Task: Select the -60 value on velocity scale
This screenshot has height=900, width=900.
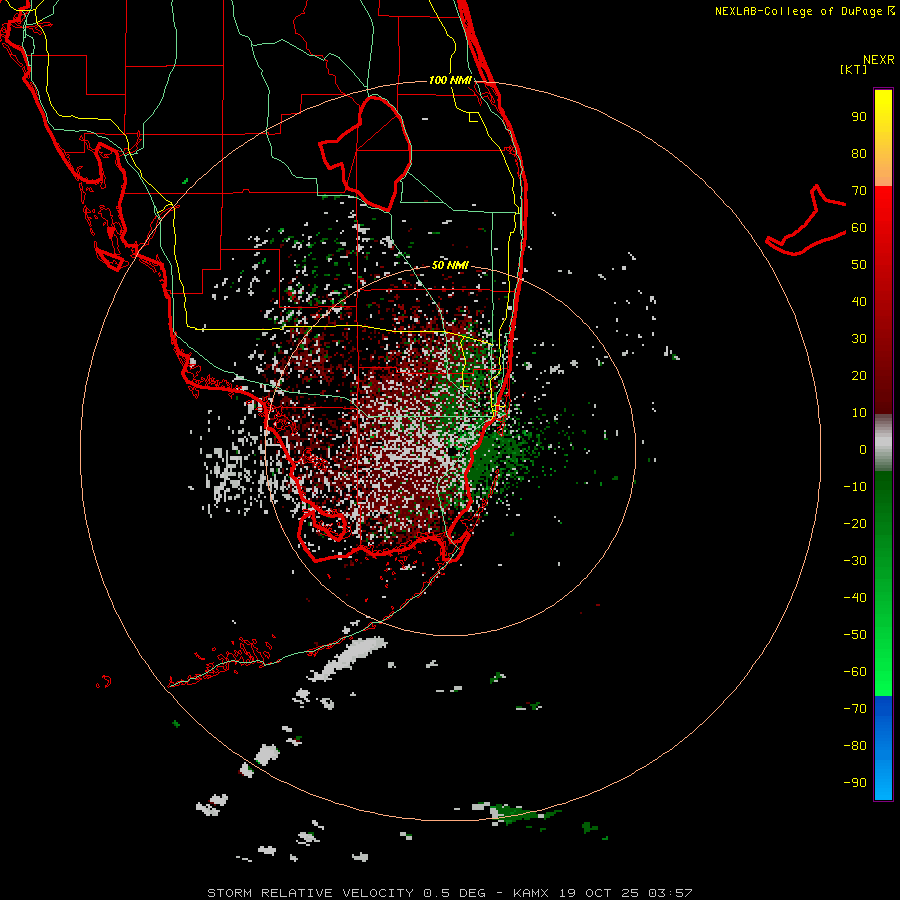Action: point(855,672)
